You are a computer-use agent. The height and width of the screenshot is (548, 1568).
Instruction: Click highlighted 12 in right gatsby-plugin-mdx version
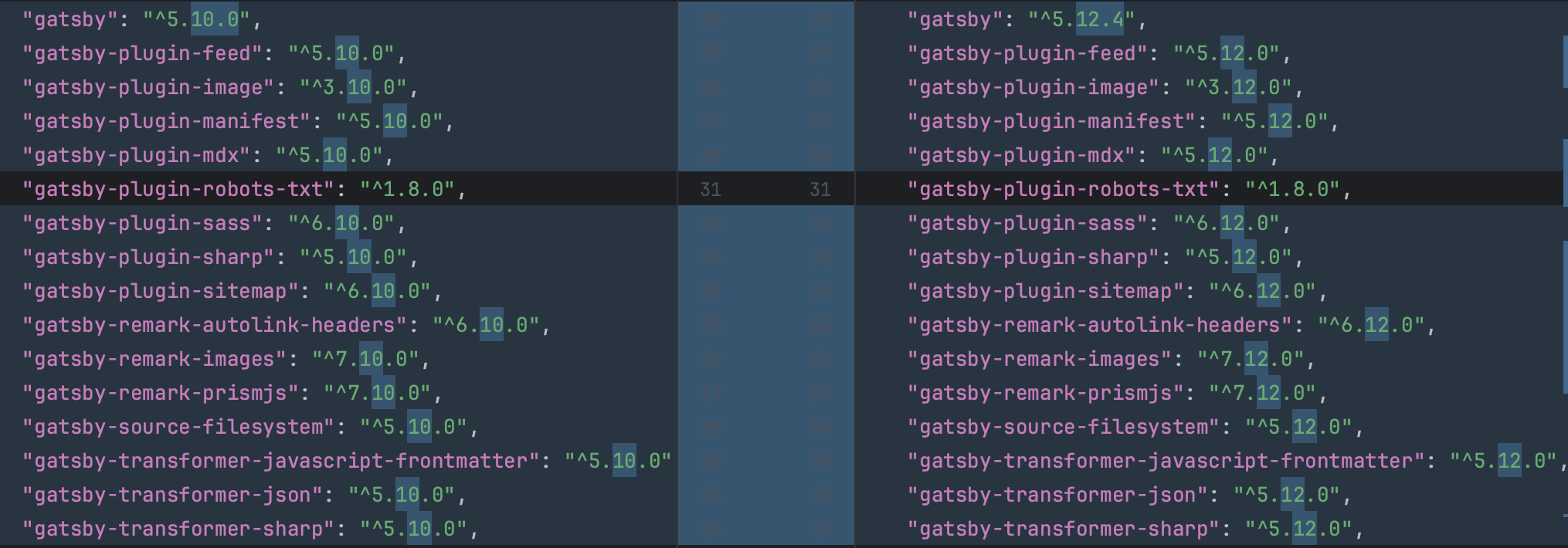[x=1220, y=155]
